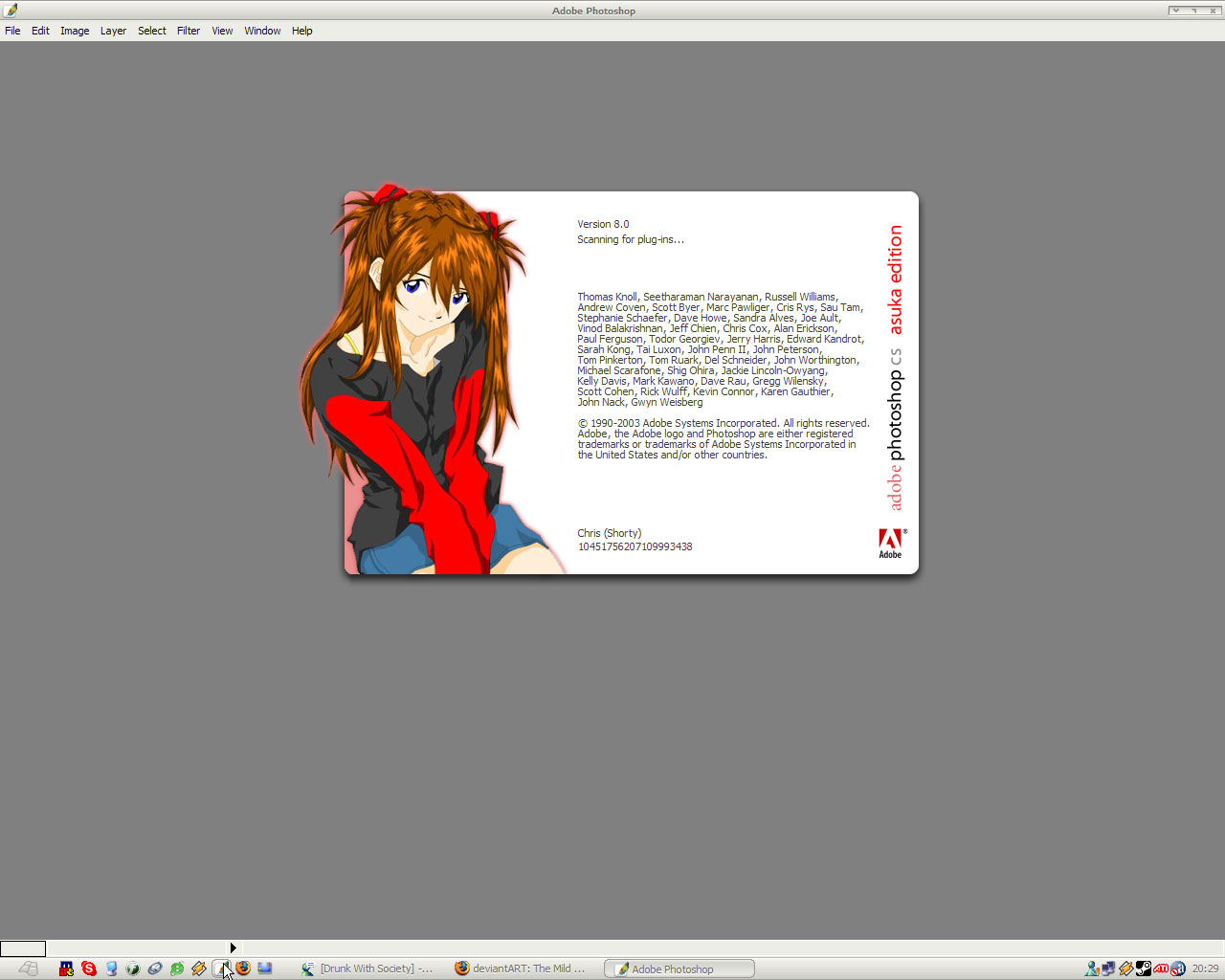Click the Winamp system tray icon

(x=1126, y=969)
